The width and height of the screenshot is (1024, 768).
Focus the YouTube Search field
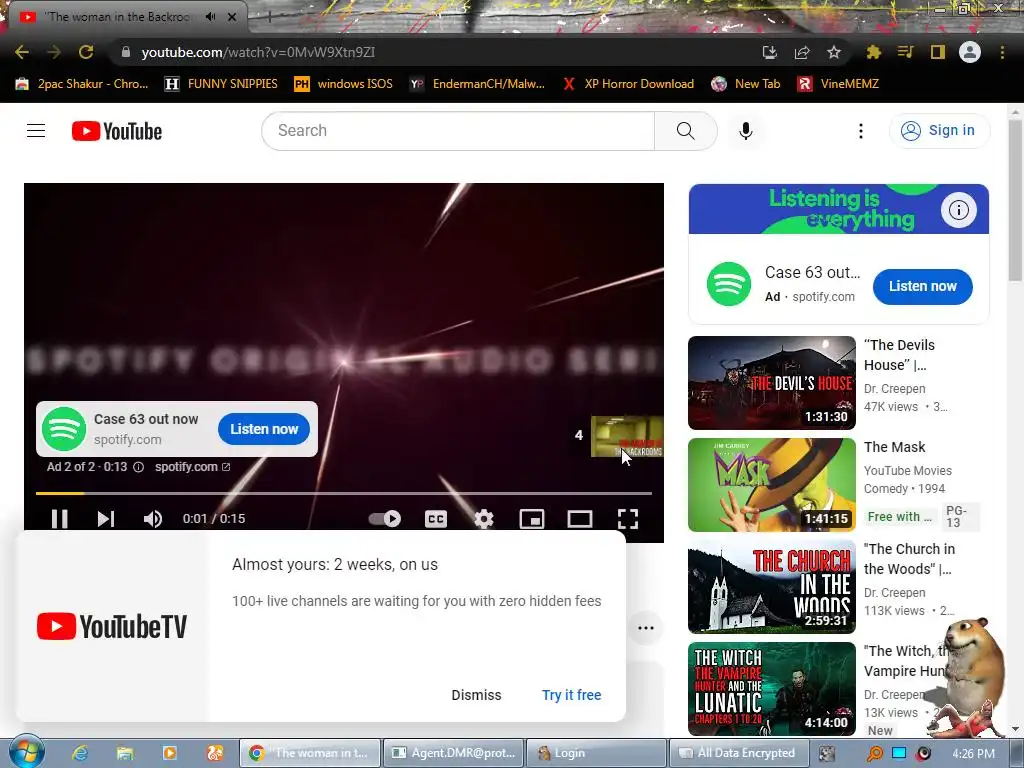click(458, 131)
